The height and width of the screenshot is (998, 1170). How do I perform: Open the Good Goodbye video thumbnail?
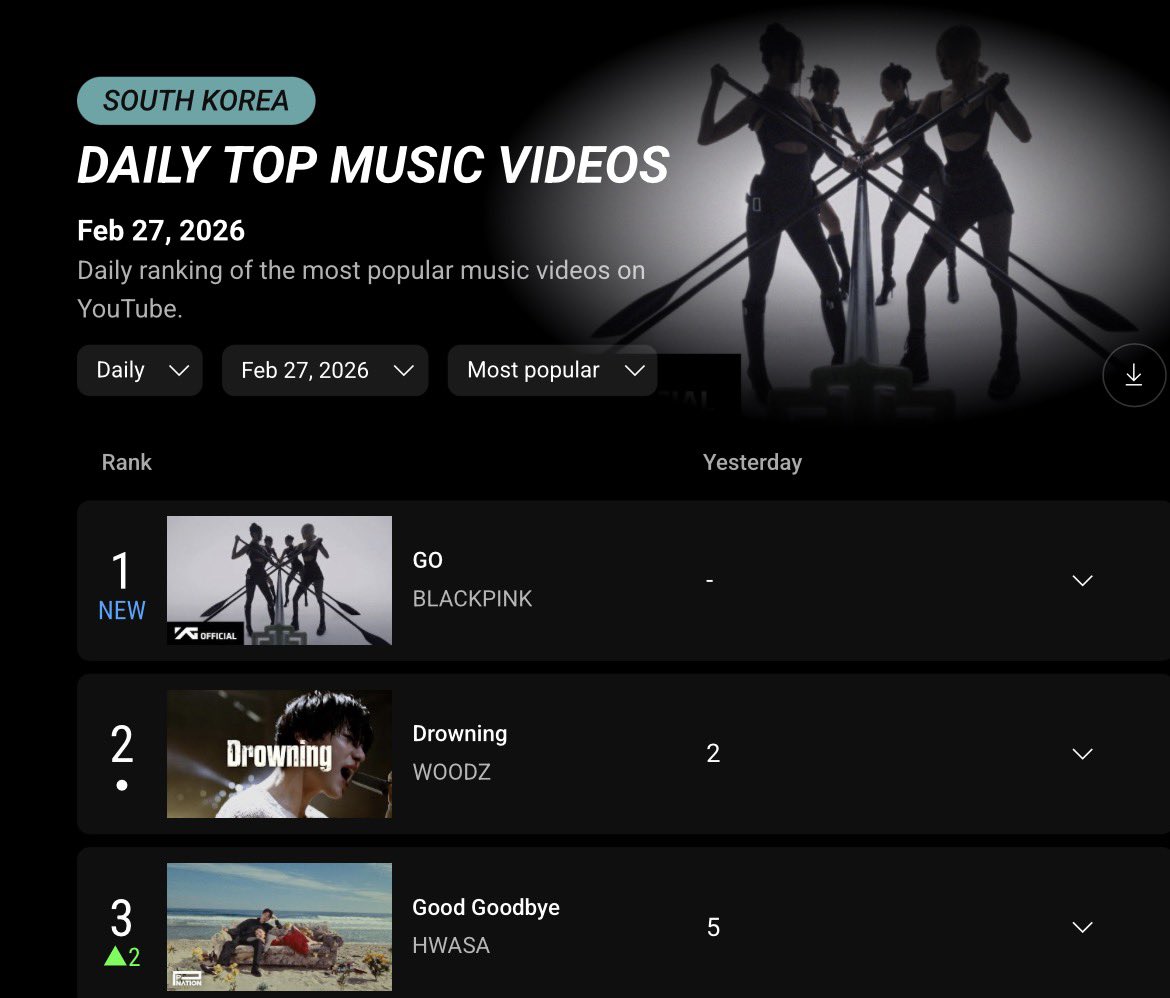click(x=279, y=927)
